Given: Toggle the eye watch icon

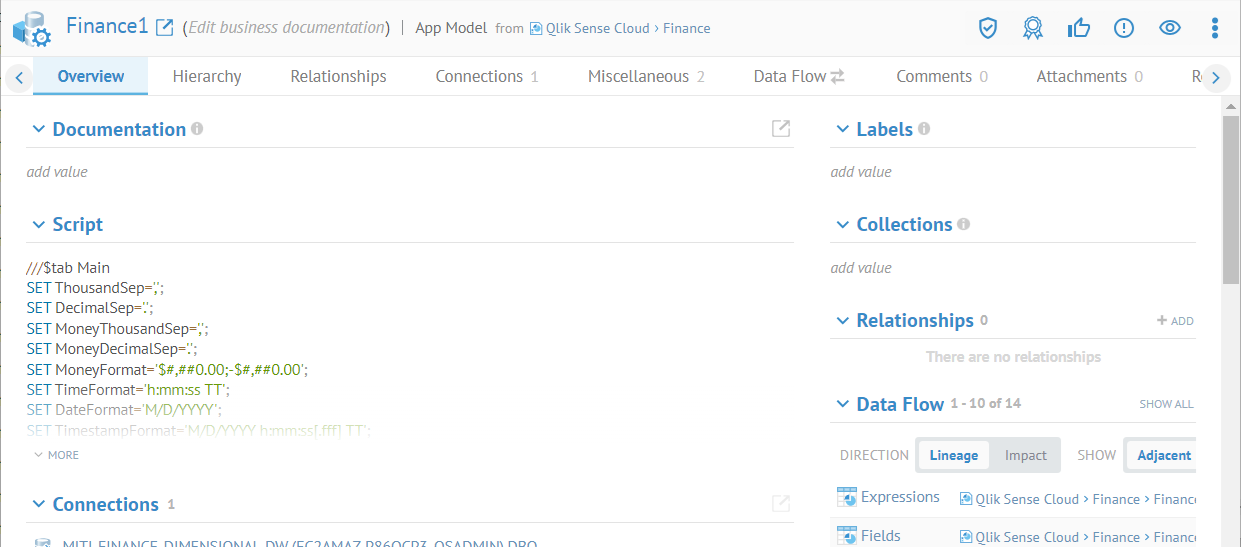Looking at the screenshot, I should point(1170,28).
